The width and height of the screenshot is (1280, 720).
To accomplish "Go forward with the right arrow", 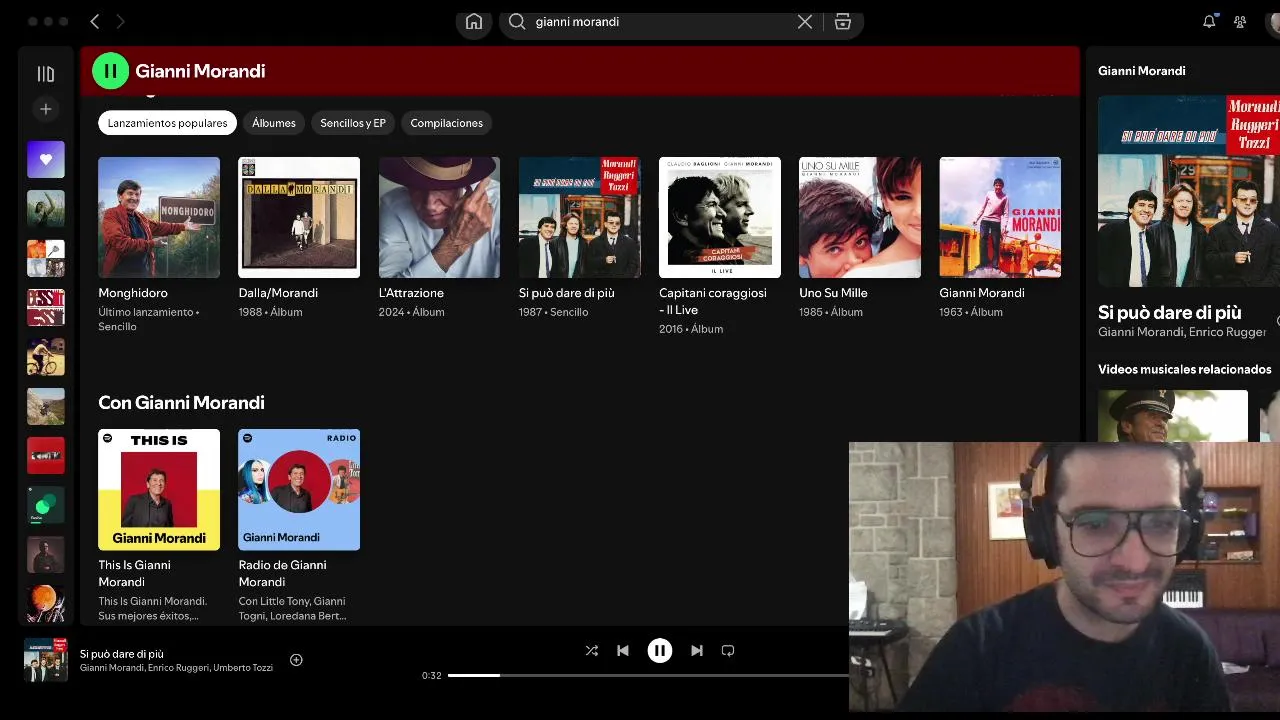I will coord(120,21).
